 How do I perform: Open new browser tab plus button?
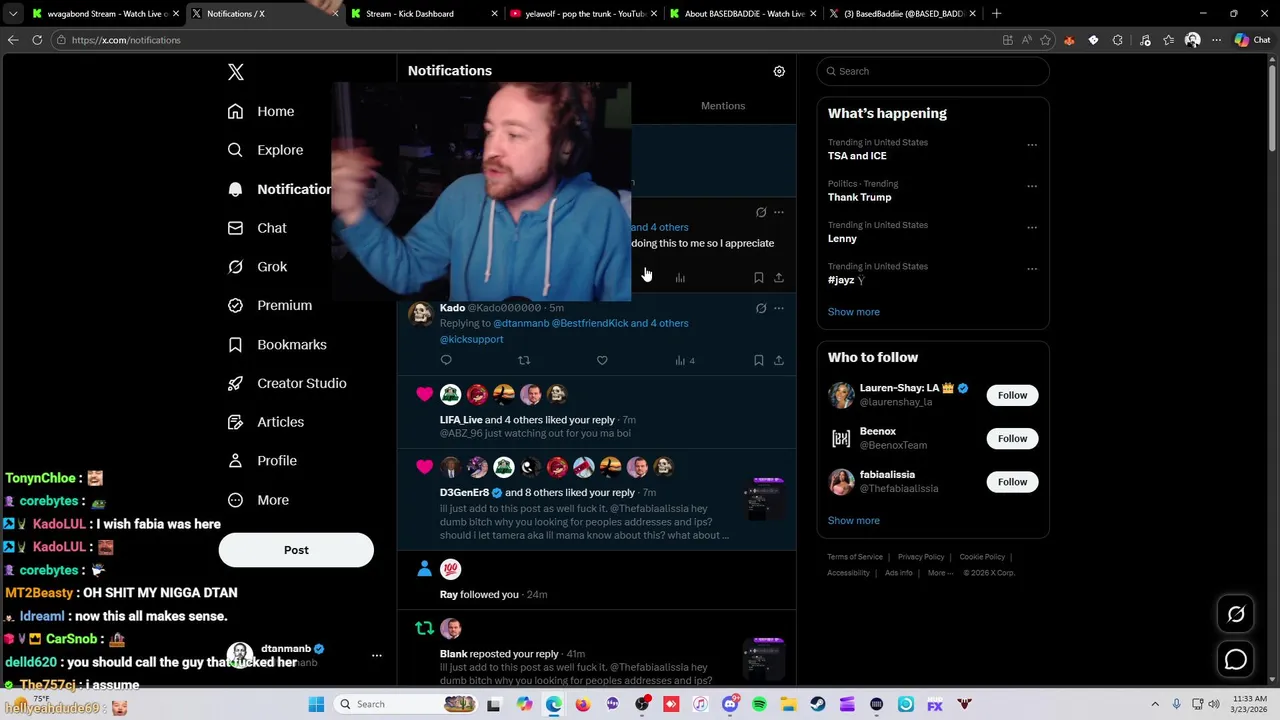[x=996, y=14]
